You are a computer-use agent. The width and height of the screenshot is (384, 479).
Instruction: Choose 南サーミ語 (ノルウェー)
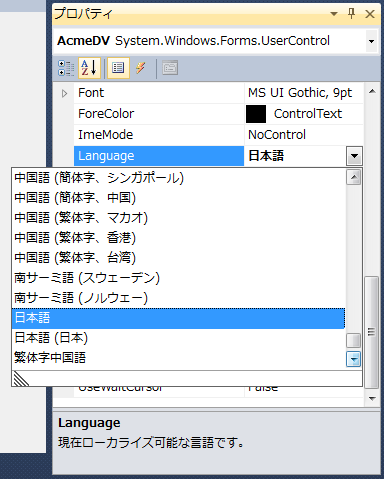coord(178,298)
